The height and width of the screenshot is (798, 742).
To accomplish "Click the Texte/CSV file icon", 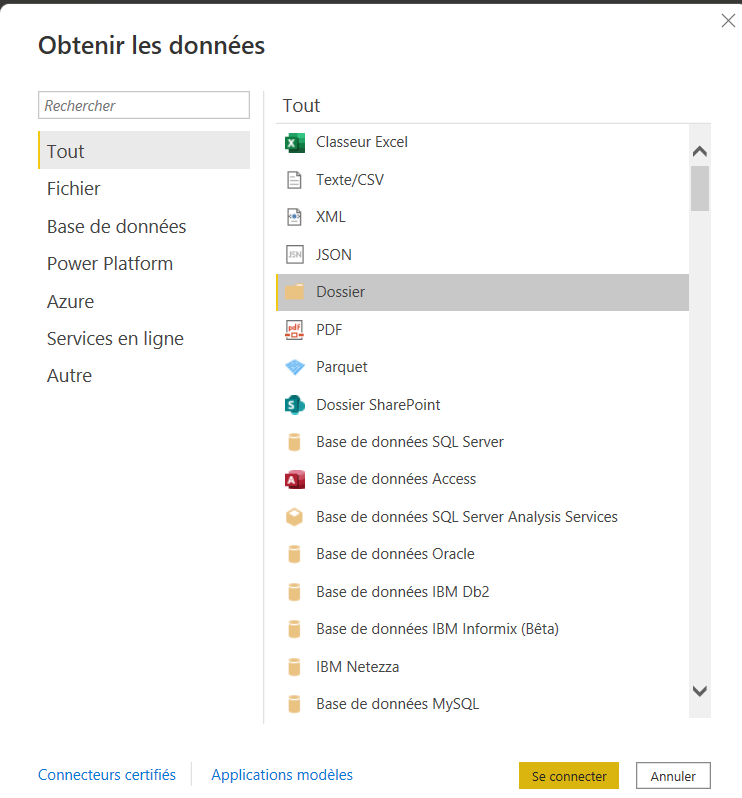I will 295,180.
